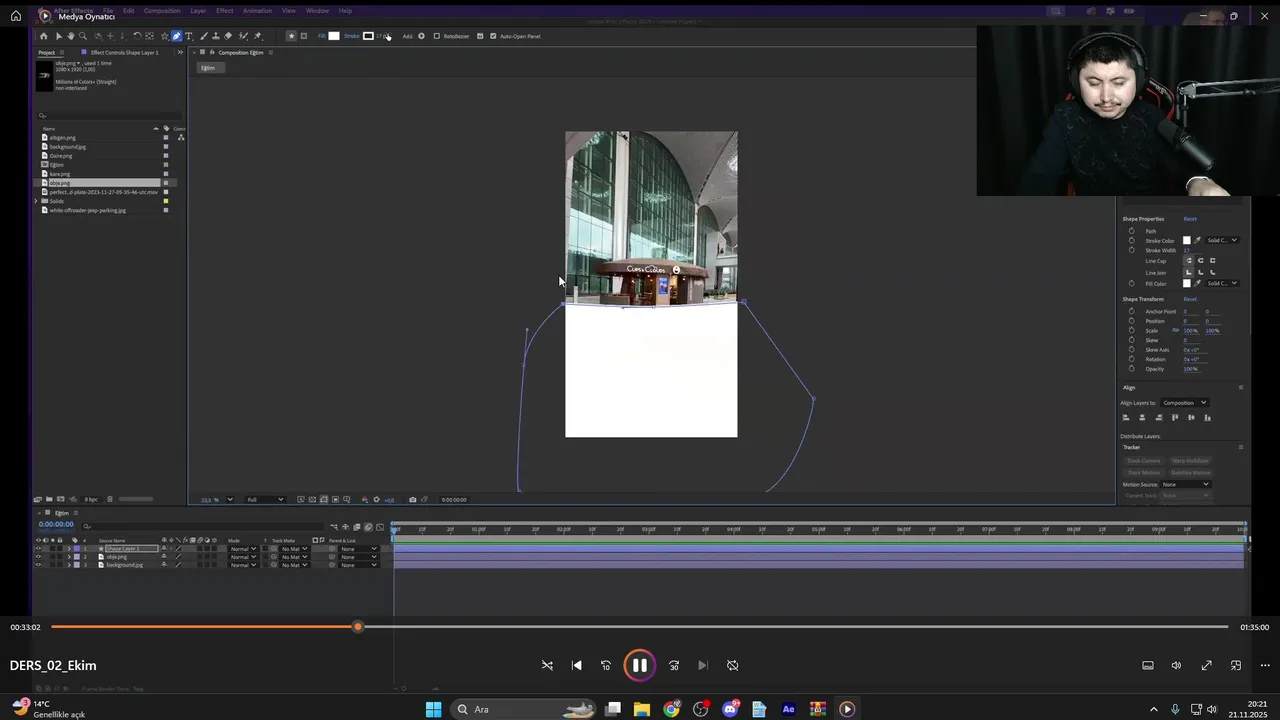Screen dimensions: 1280x720
Task: Choose the bevel Line Join option
Action: pos(1212,272)
